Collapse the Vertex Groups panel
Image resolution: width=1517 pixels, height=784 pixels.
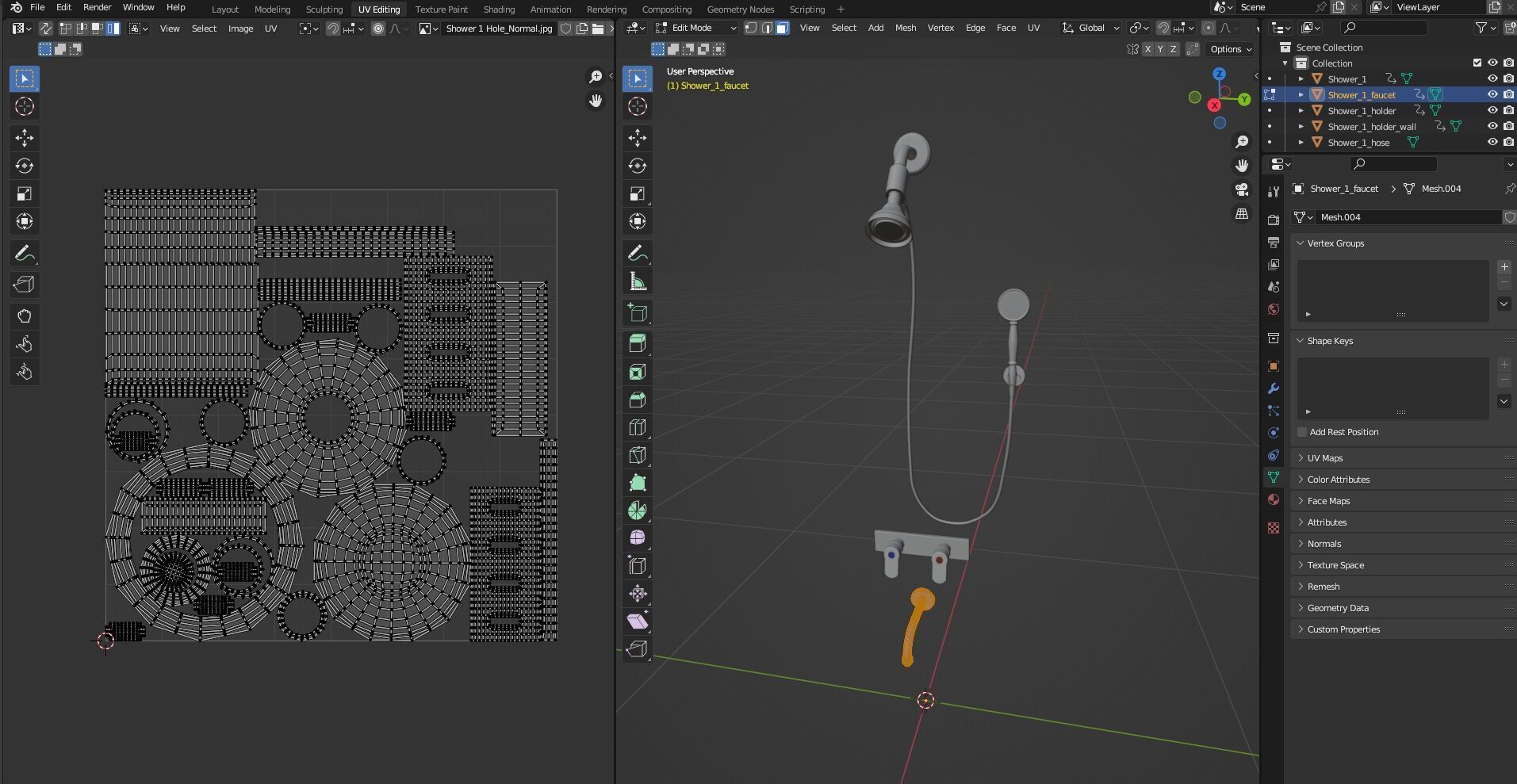[x=1403, y=243]
